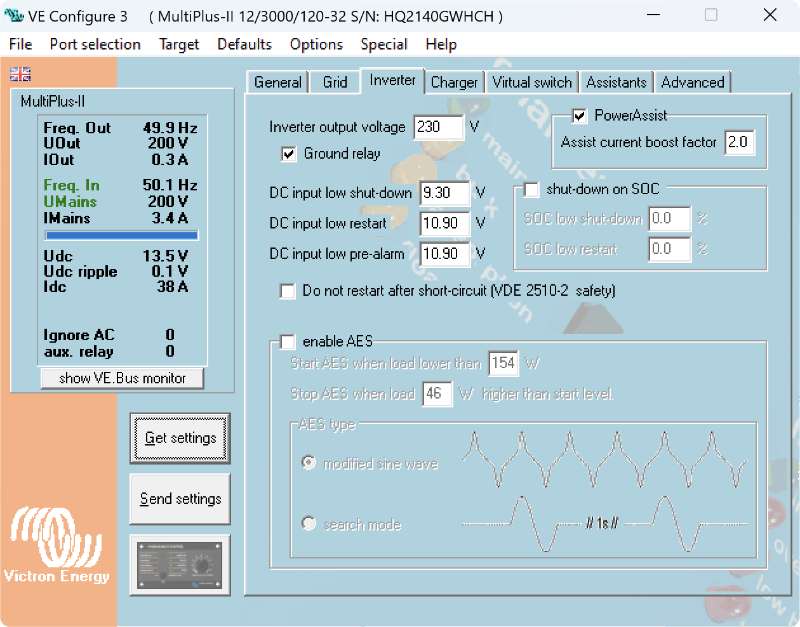Open the Port selection menu

[95, 44]
